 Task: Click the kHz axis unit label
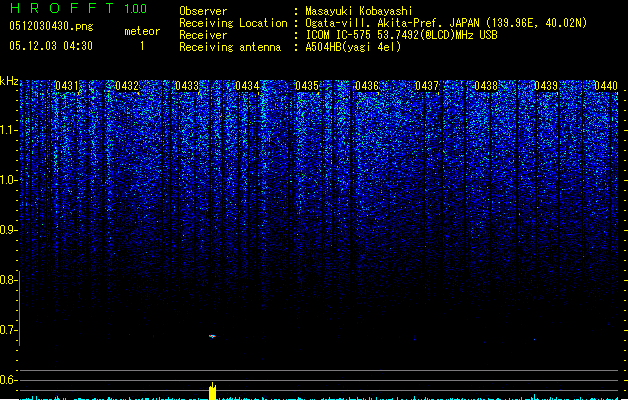click(9, 81)
